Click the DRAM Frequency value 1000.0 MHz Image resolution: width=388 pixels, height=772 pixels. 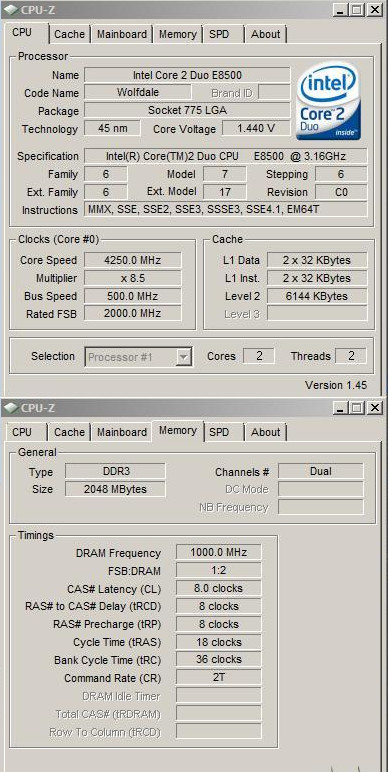(x=219, y=552)
